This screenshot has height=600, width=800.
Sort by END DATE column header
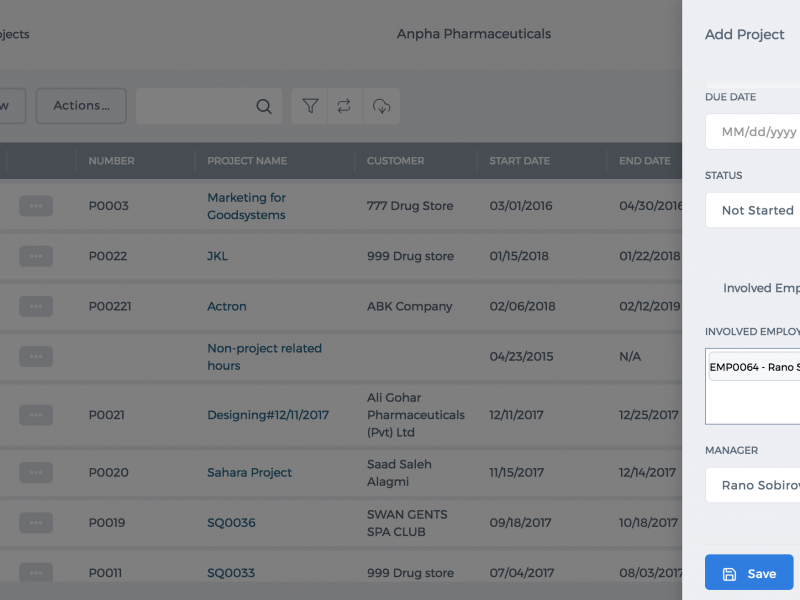[x=645, y=161]
